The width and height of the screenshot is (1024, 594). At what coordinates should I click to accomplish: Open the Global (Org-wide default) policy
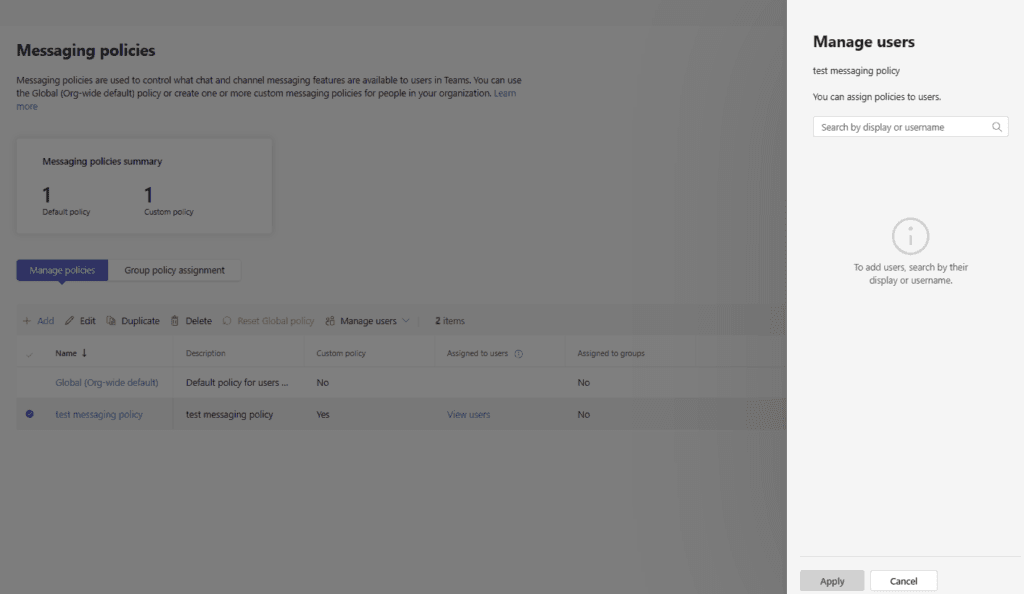106,382
